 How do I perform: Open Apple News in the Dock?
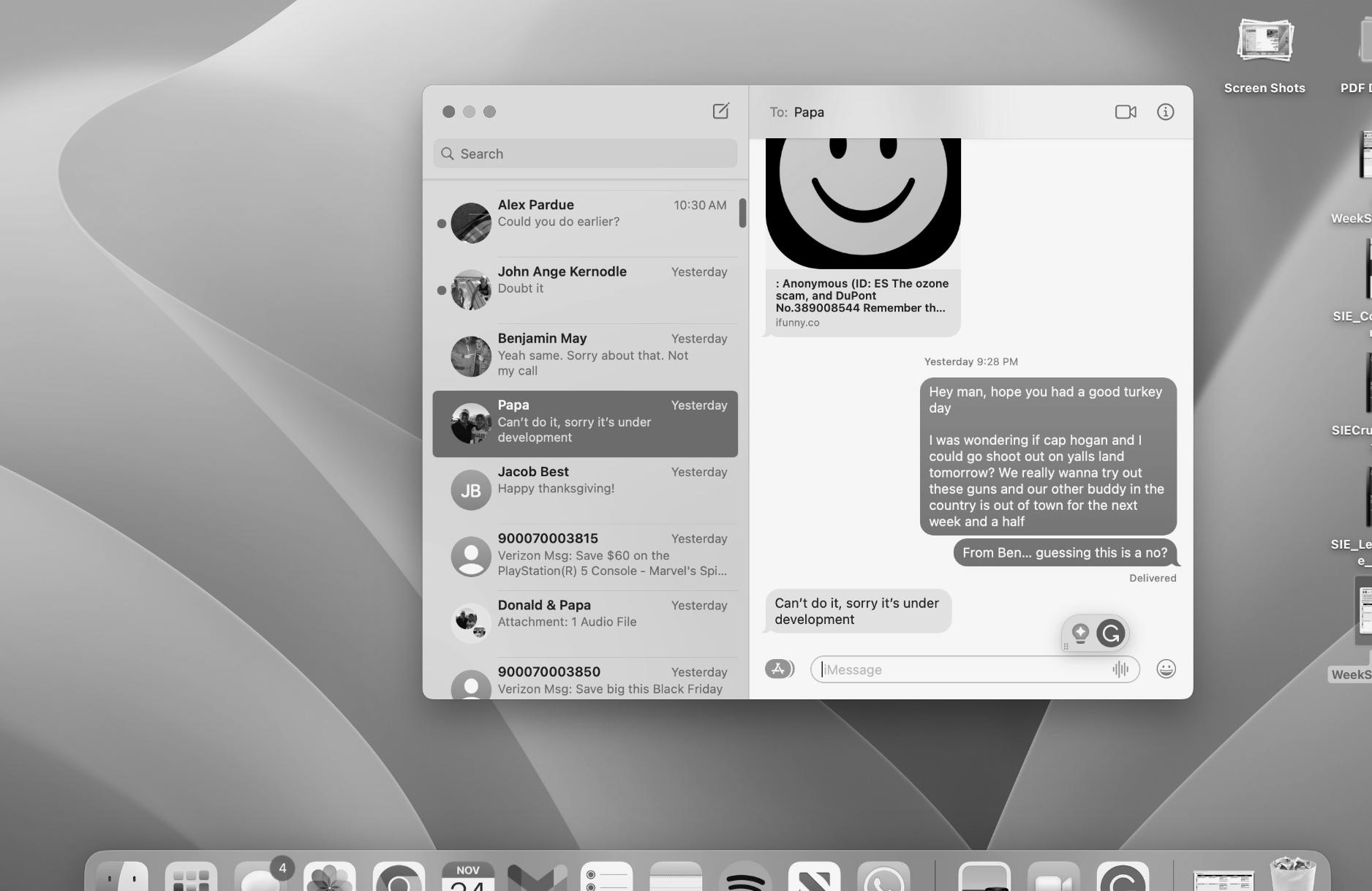pyautogui.click(x=814, y=876)
